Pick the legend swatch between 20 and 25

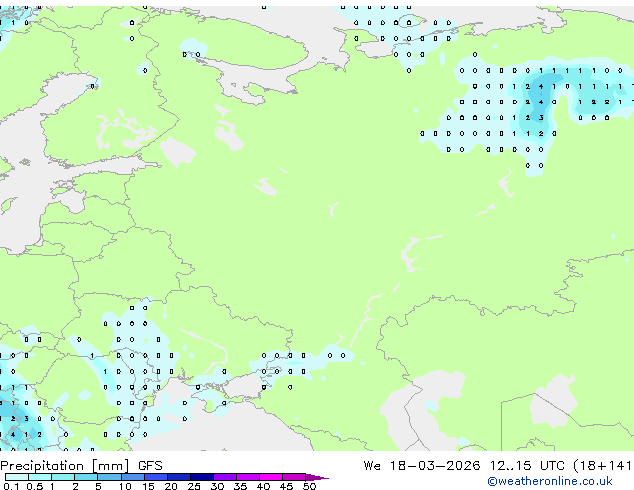179,477
